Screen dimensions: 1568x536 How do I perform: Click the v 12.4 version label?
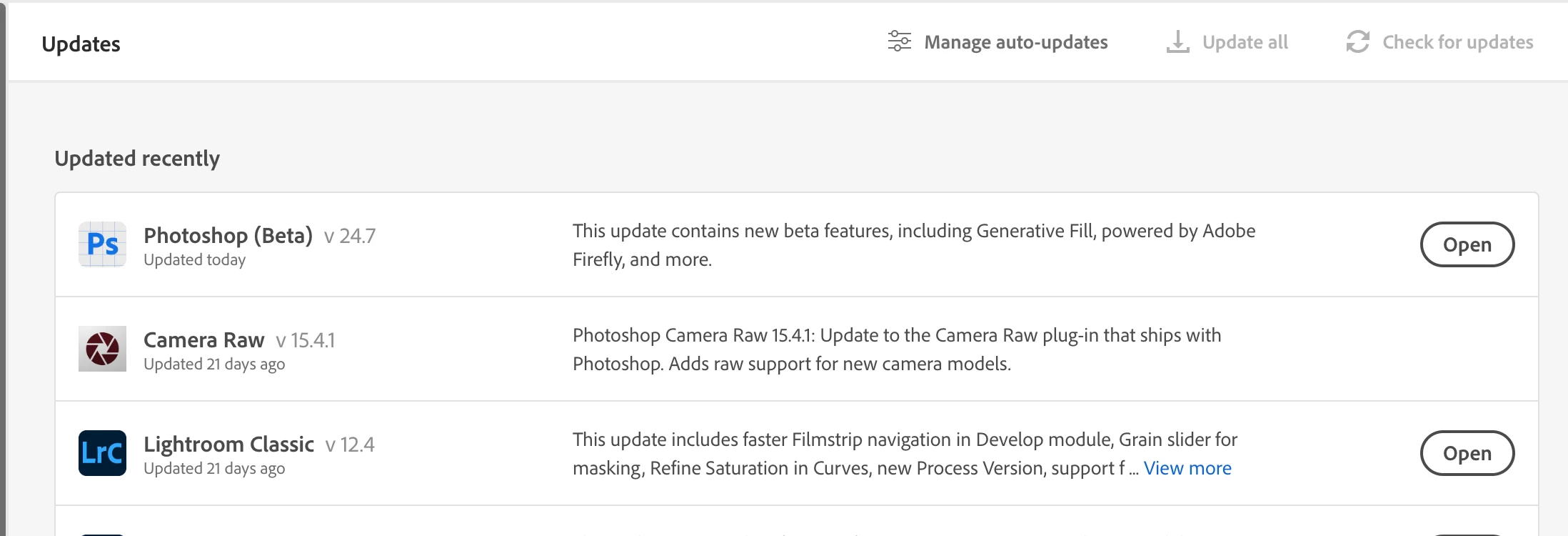pos(350,445)
